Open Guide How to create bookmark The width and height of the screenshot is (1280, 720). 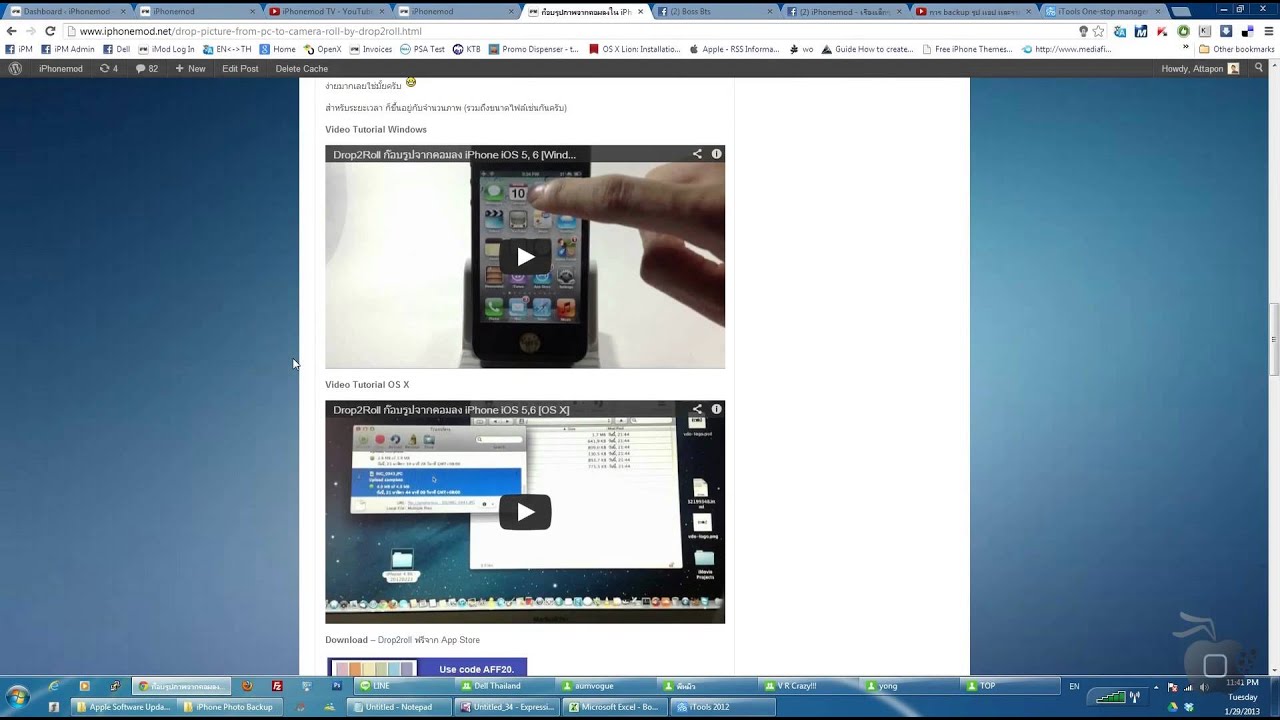point(869,49)
